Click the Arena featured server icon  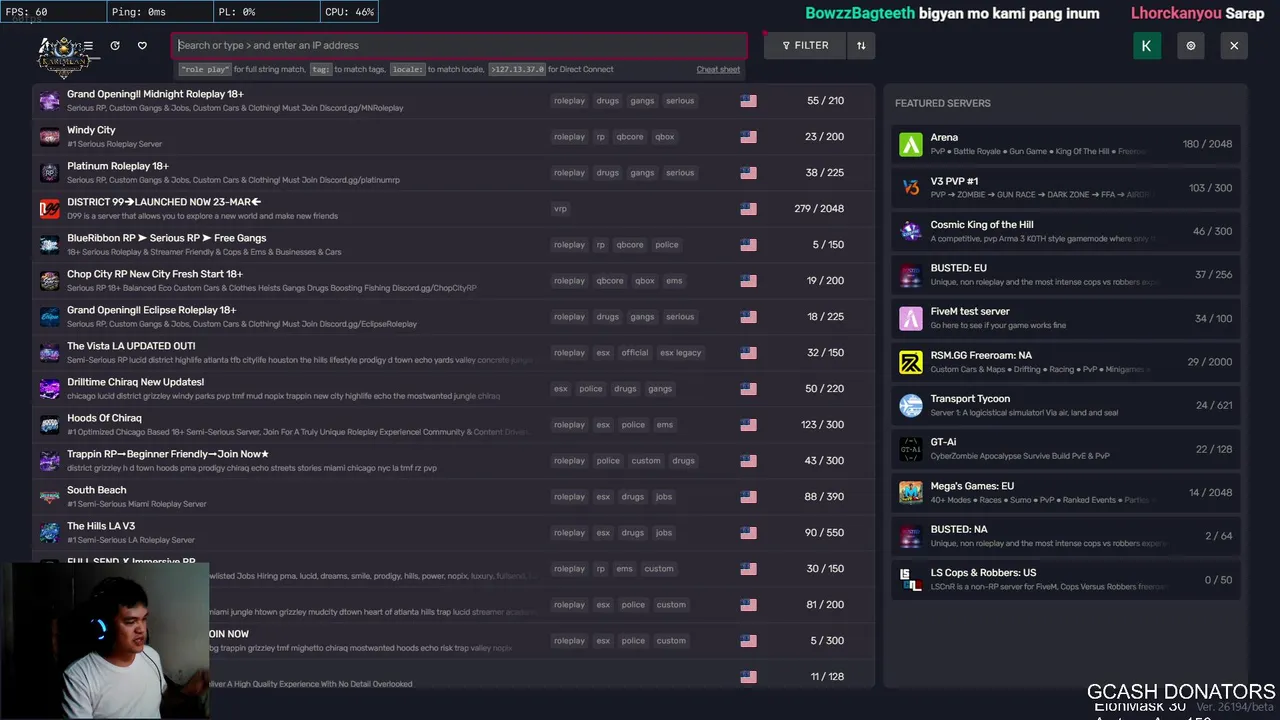click(x=911, y=144)
